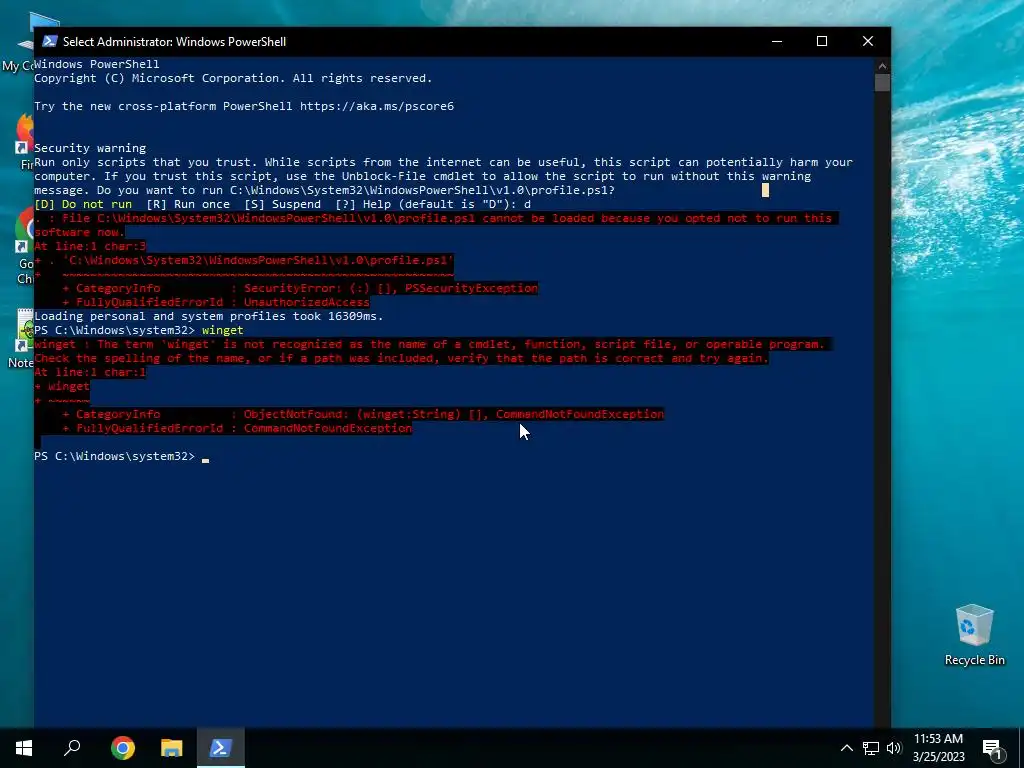Click the 'Select Administrator: Windows PowerShell' title text
This screenshot has width=1024, height=768.
pos(174,42)
